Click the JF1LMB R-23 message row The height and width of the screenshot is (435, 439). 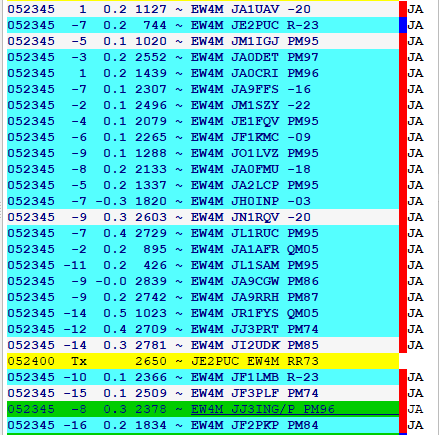pos(203,377)
